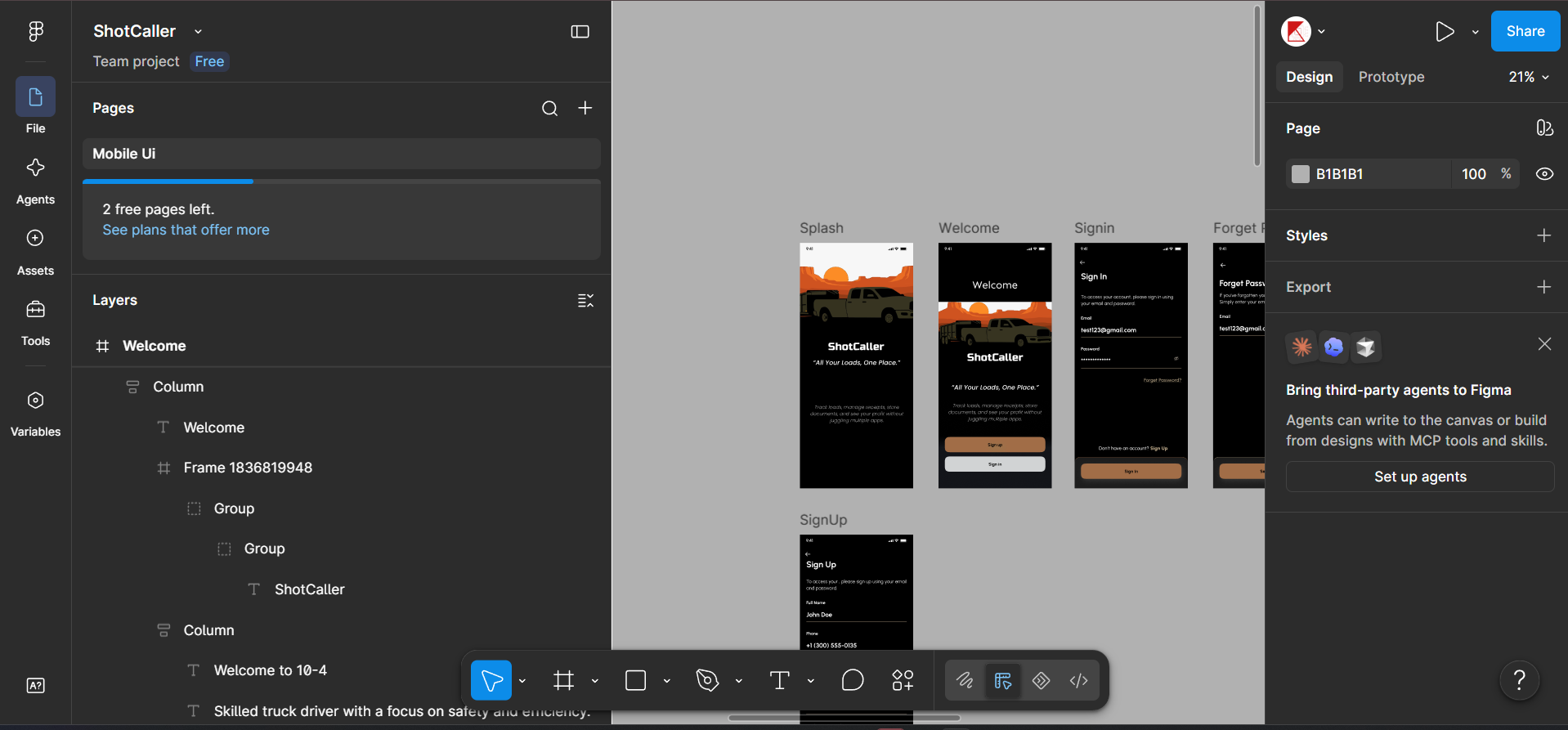Open the help question mark button

(1520, 680)
